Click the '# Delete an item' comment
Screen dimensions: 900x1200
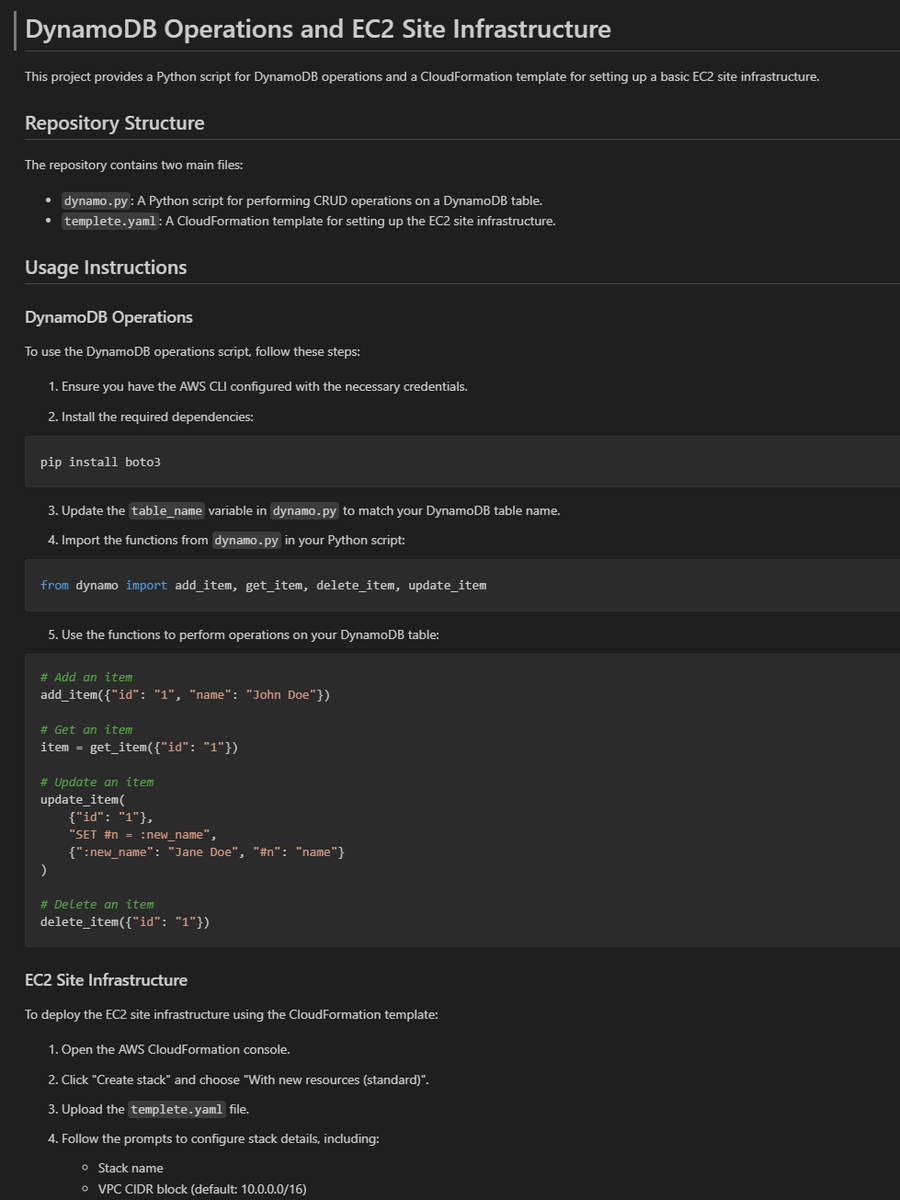click(97, 904)
